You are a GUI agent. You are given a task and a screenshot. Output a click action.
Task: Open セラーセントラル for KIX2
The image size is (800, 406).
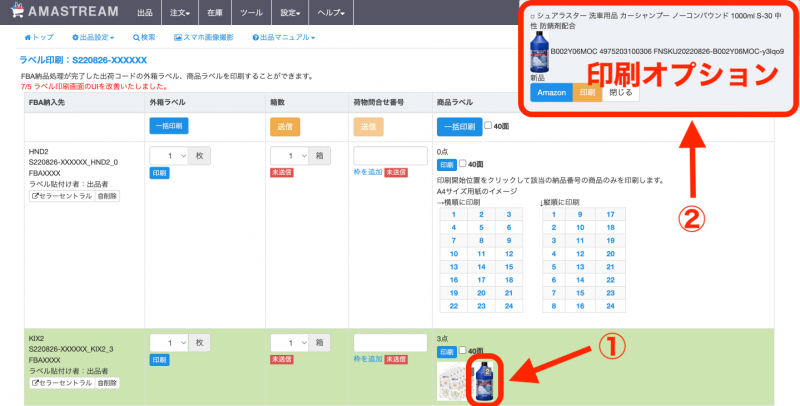(62, 383)
